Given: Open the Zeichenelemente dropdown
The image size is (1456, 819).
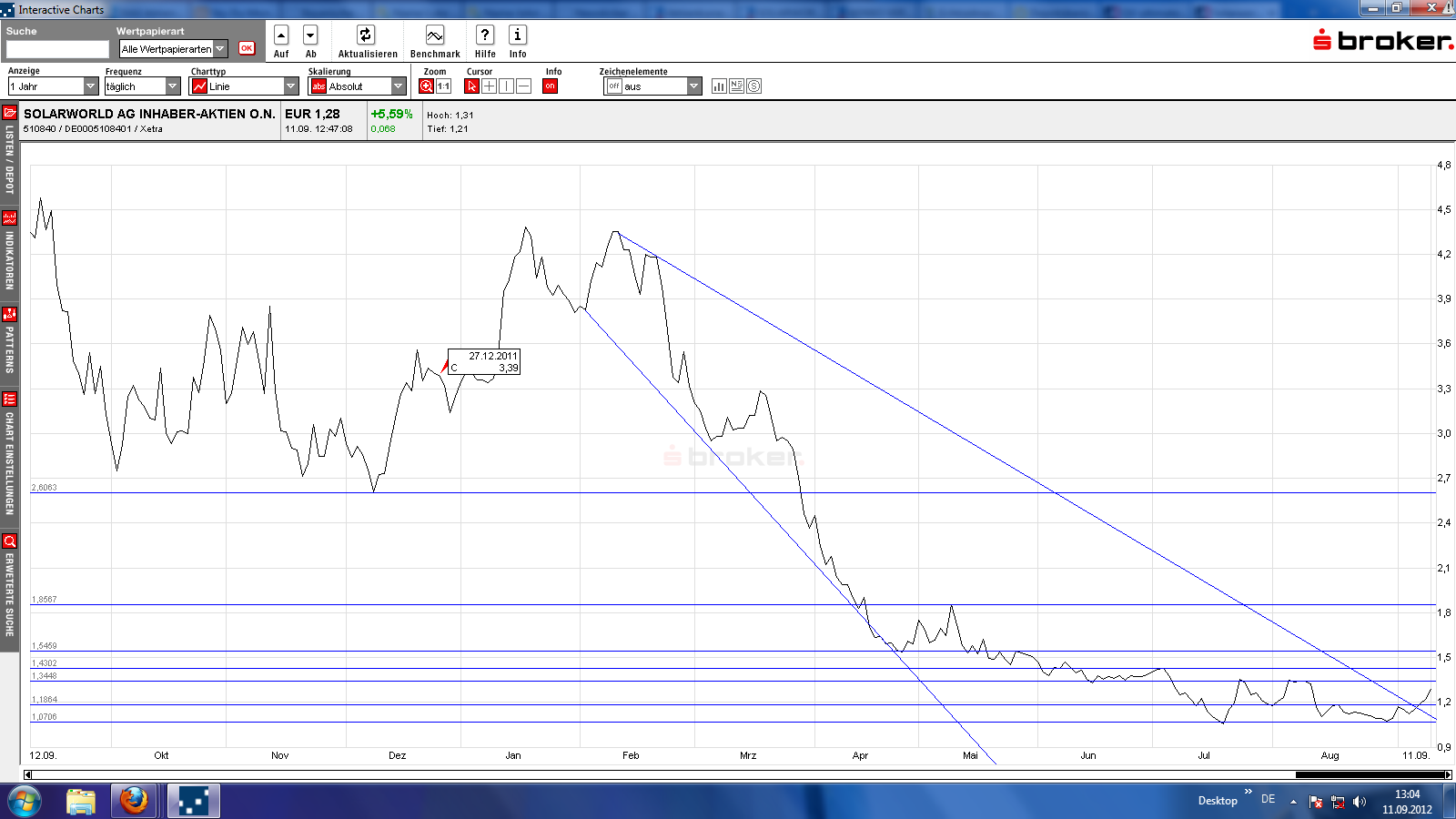Looking at the screenshot, I should (x=693, y=86).
